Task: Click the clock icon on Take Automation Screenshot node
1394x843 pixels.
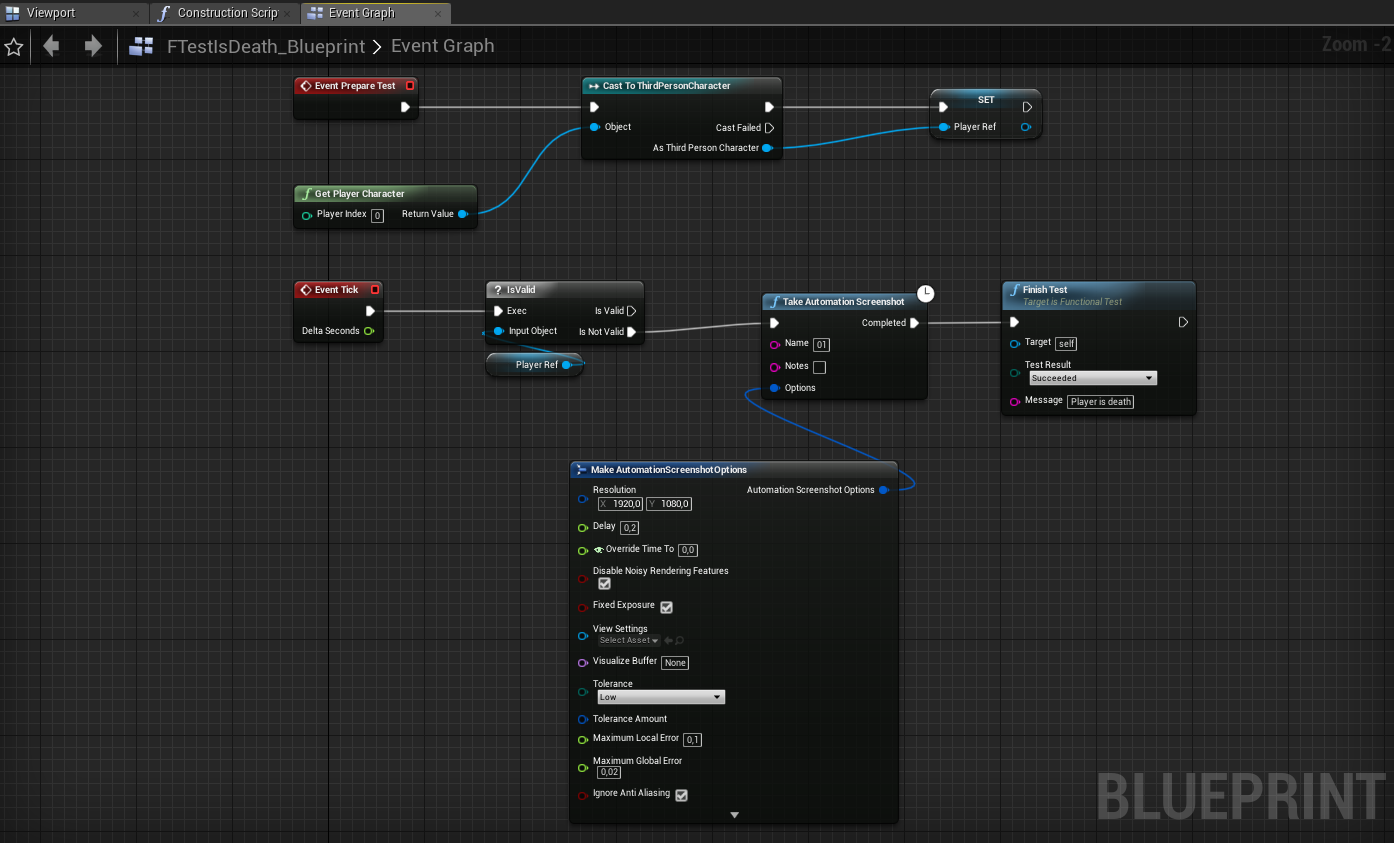Action: (x=925, y=293)
